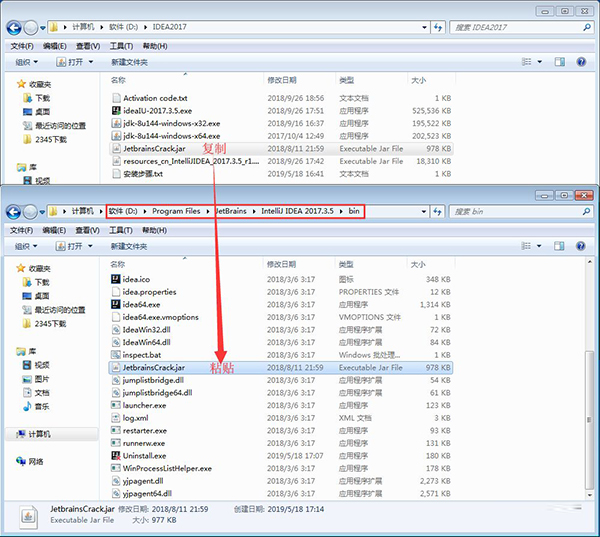Select idea64.exe application file icon
The image size is (600, 537).
pos(116,304)
